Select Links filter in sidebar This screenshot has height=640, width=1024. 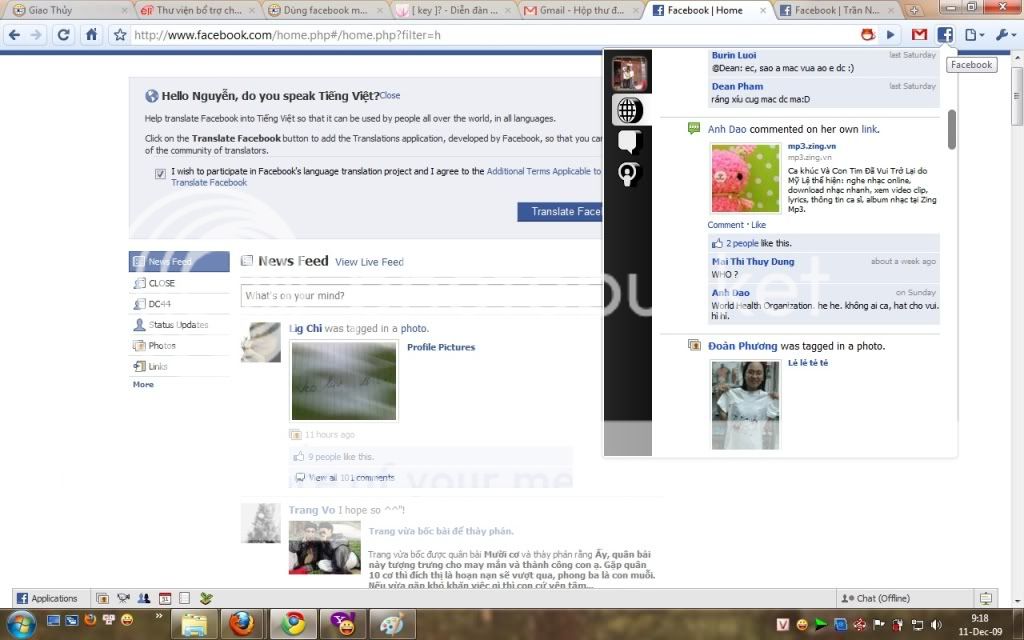(x=179, y=366)
